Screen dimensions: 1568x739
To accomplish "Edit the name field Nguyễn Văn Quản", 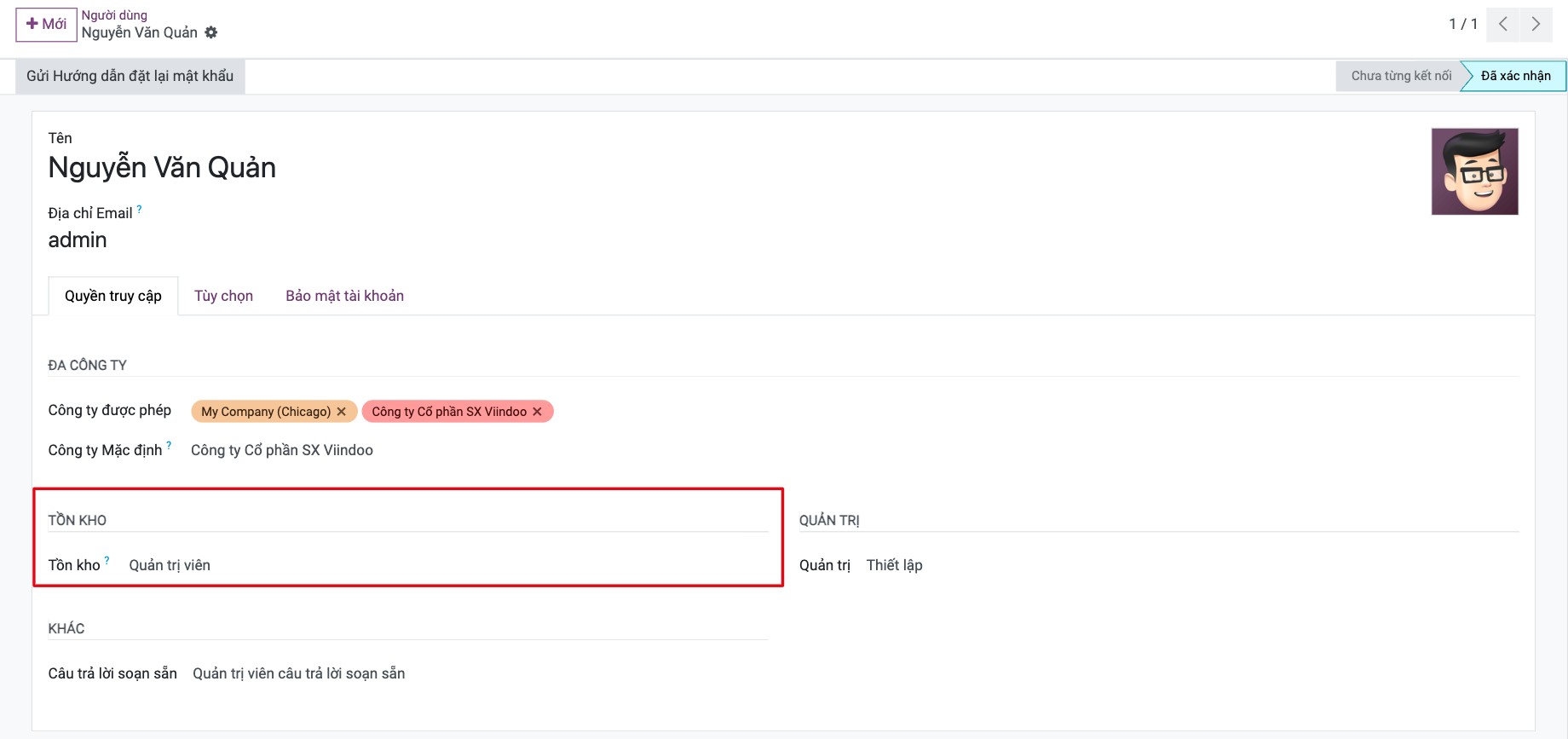I will (162, 168).
